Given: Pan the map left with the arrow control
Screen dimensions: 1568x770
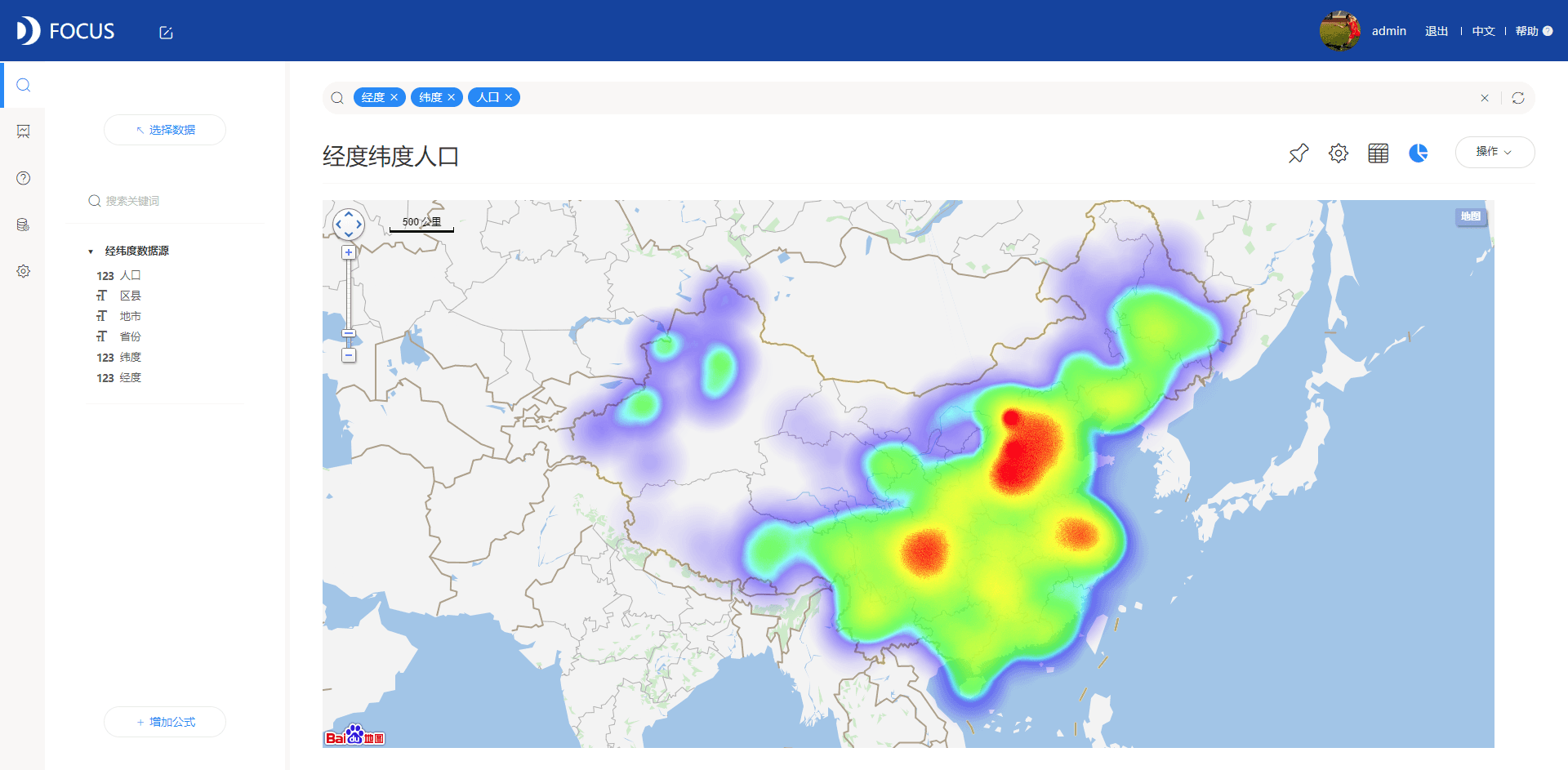Looking at the screenshot, I should (339, 224).
